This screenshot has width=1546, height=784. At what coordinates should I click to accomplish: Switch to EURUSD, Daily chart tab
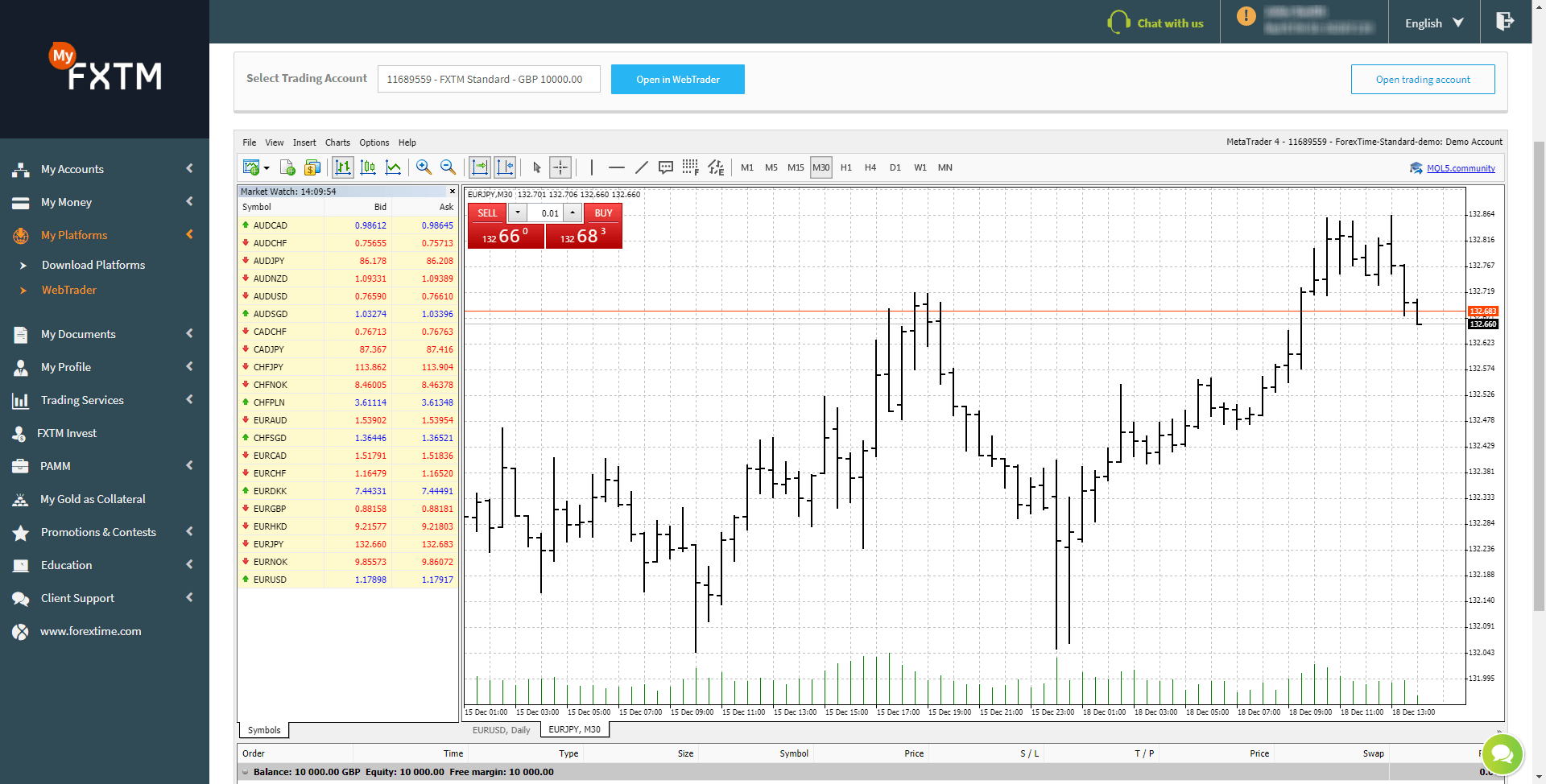pyautogui.click(x=501, y=730)
